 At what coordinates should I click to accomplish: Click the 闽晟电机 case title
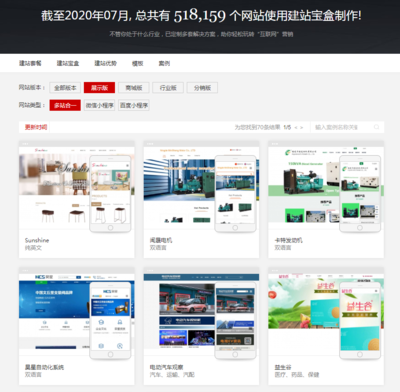[161, 240]
